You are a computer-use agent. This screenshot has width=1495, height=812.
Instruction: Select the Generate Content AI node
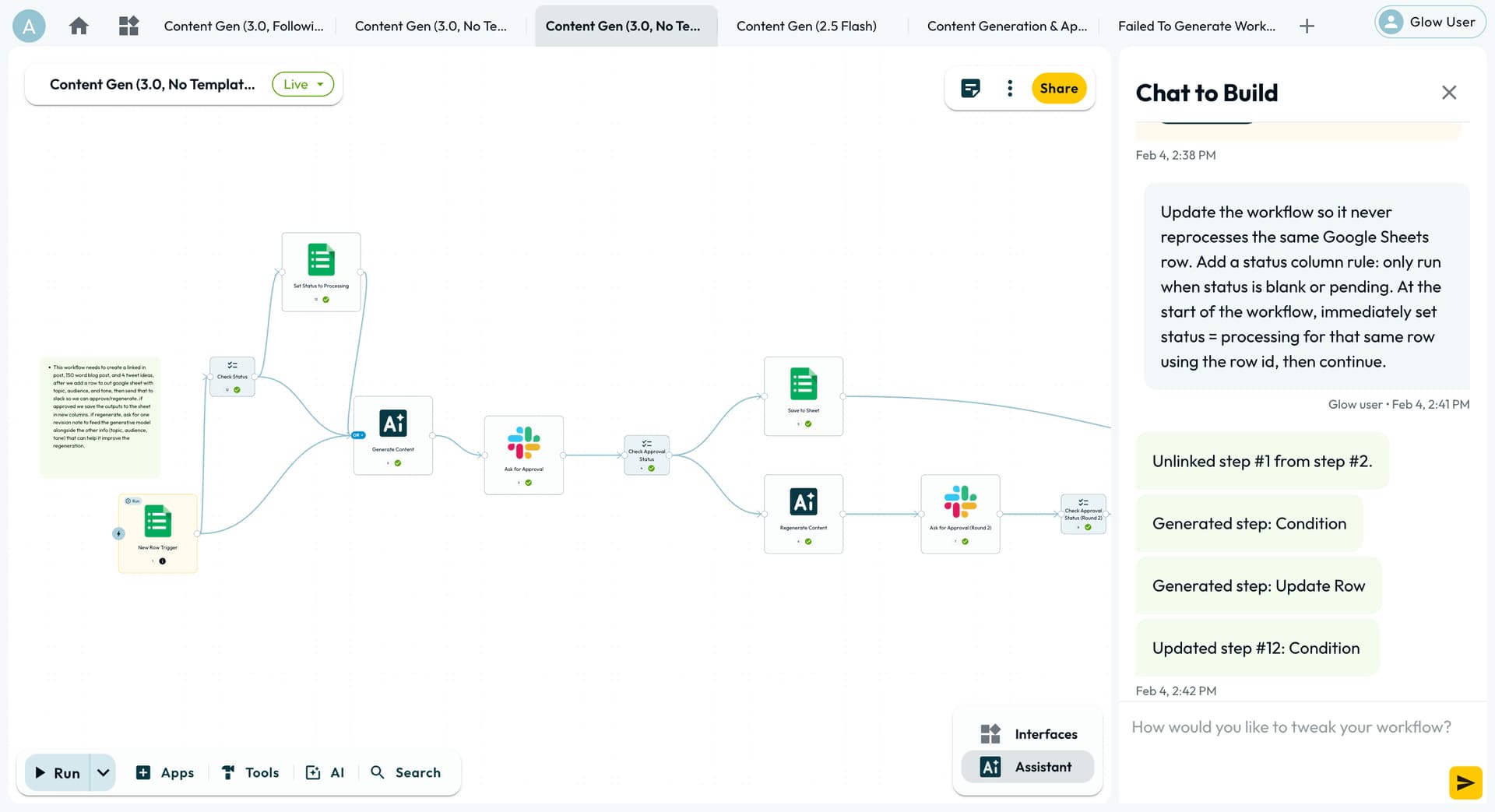(393, 434)
